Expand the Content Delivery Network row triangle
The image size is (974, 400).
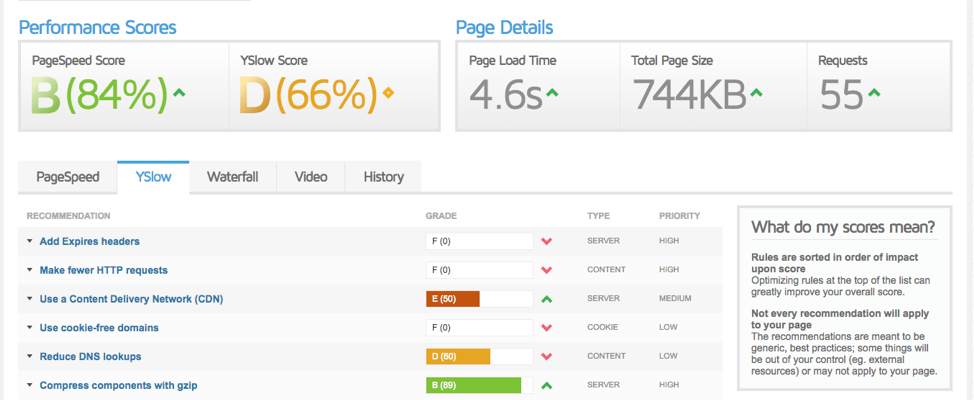click(x=29, y=299)
